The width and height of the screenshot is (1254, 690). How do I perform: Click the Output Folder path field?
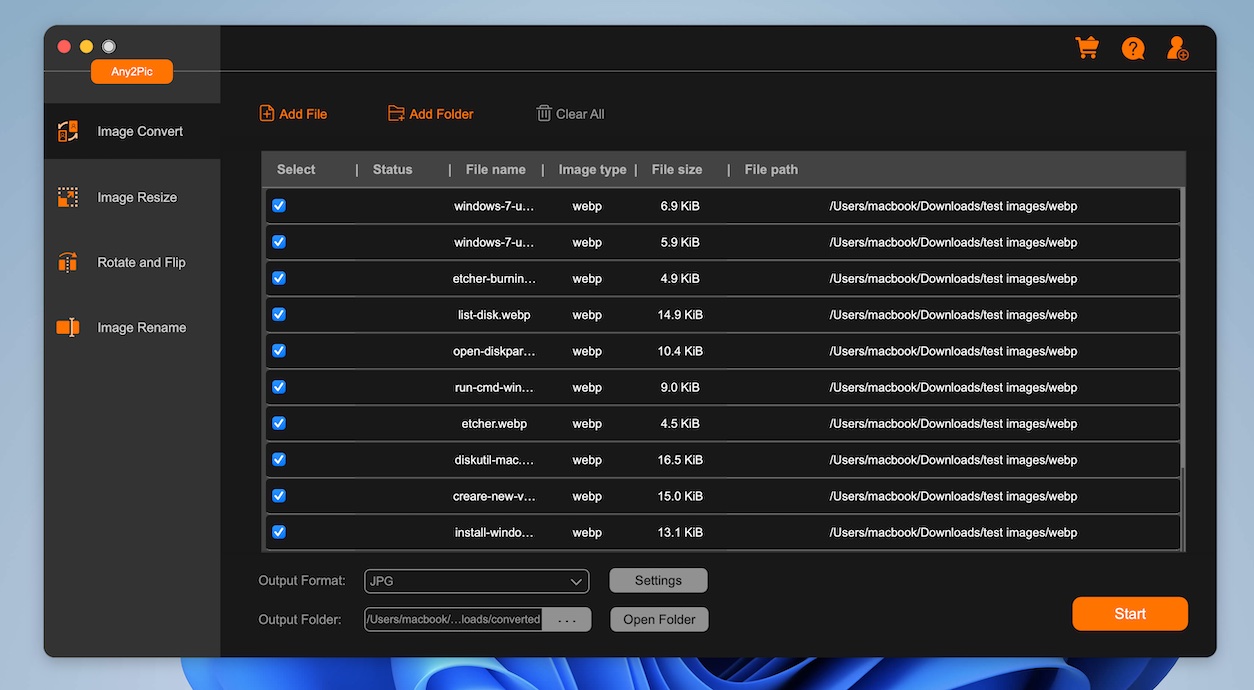tap(453, 620)
